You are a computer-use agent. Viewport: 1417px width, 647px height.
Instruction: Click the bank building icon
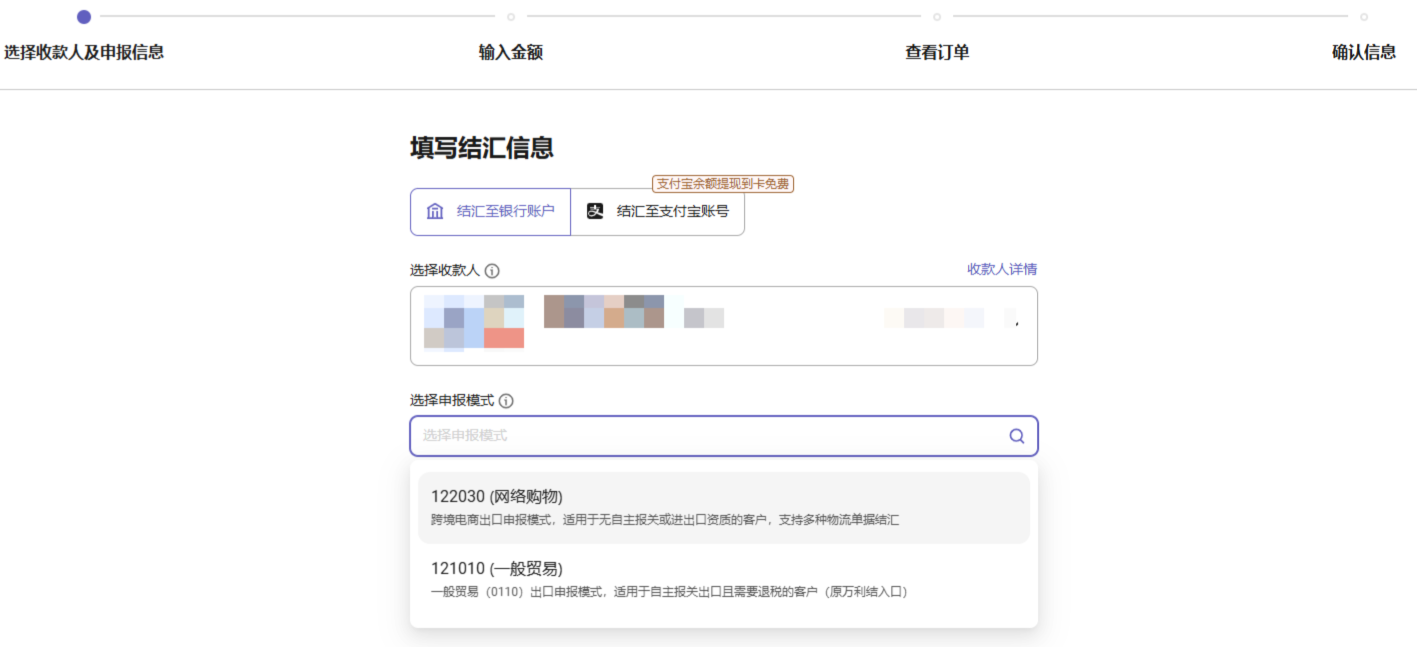tap(435, 212)
